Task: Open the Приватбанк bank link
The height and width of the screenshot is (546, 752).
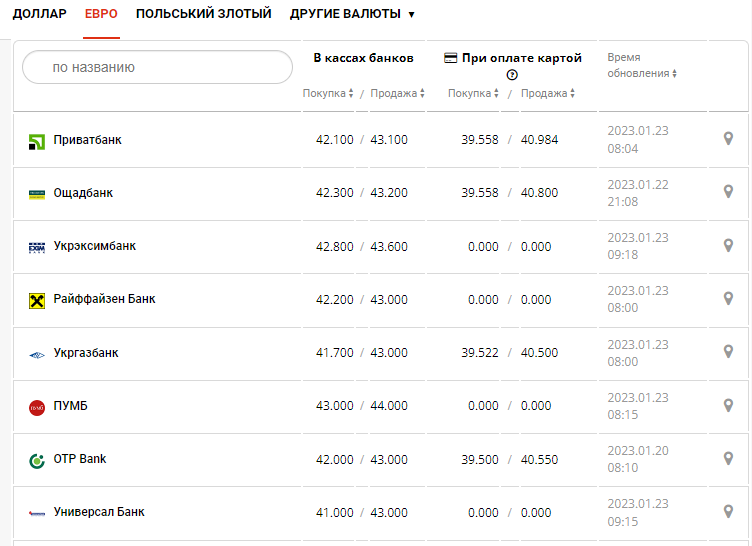Action: 88,140
